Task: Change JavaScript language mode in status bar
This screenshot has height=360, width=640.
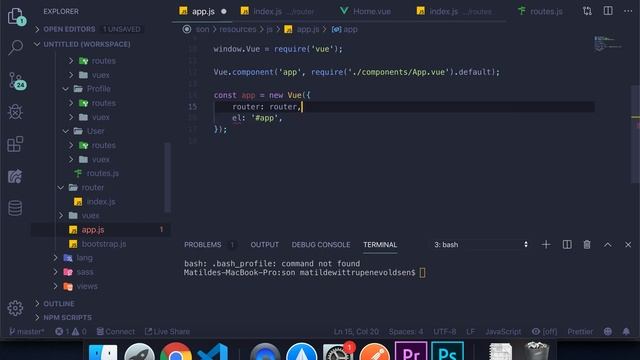Action: [x=503, y=331]
